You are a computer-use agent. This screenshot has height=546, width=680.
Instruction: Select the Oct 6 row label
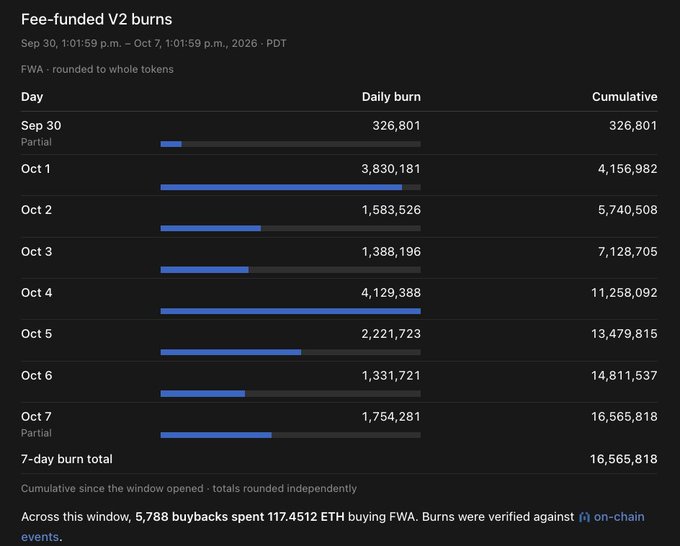point(36,376)
